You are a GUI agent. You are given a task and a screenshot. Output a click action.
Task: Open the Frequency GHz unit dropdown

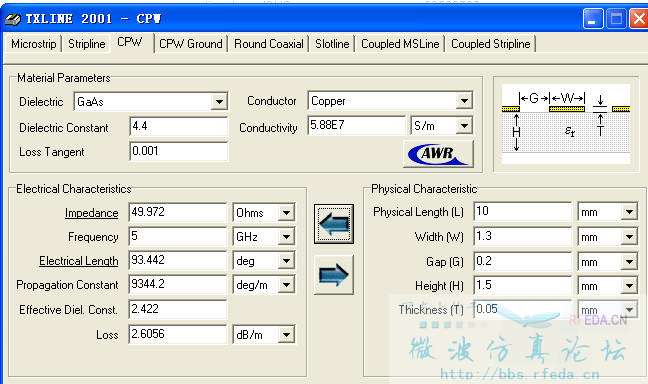(x=286, y=237)
